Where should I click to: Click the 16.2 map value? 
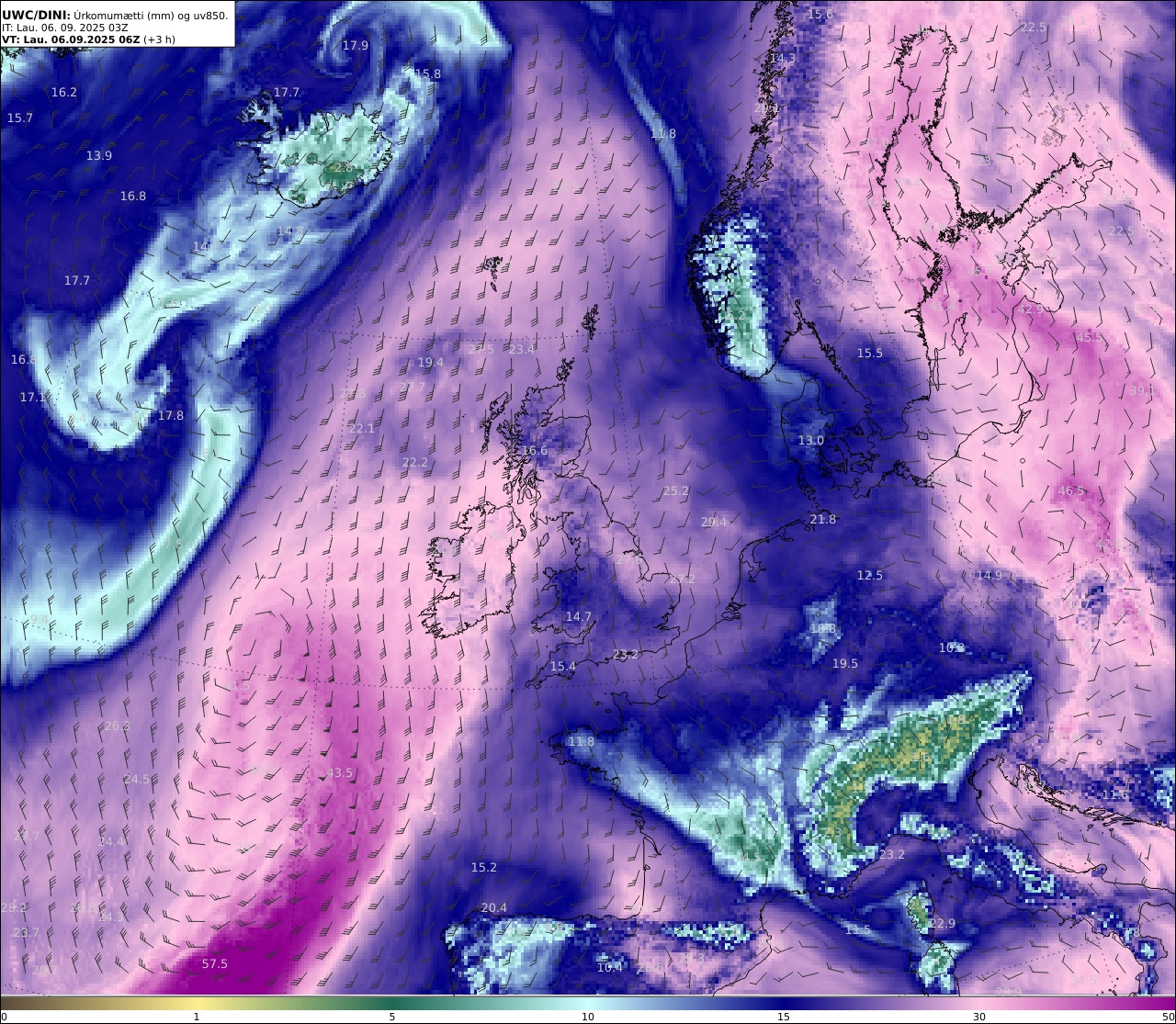coord(64,92)
